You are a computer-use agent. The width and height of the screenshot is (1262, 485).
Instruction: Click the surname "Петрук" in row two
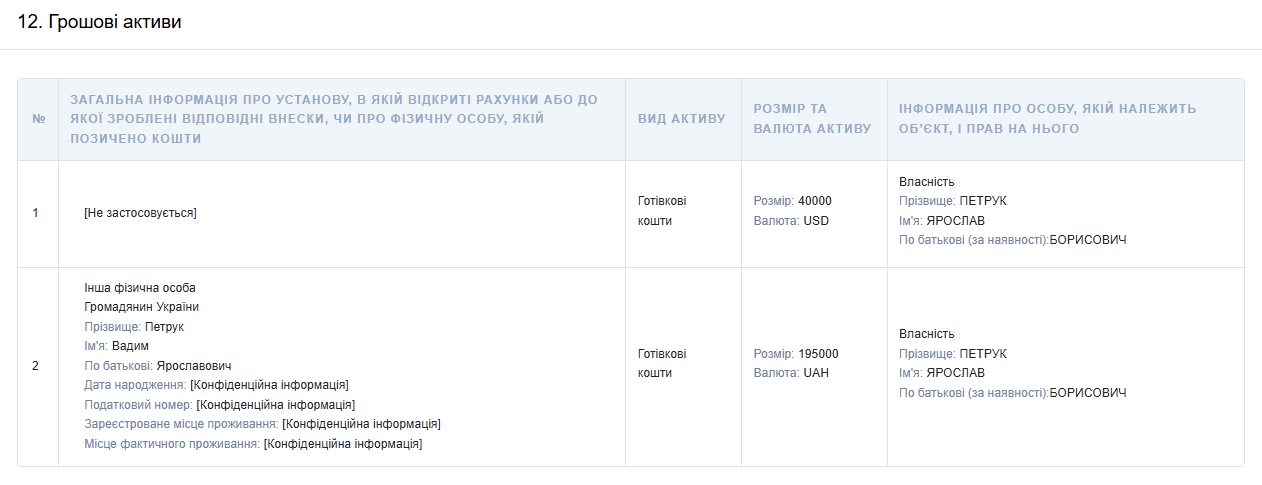click(164, 327)
